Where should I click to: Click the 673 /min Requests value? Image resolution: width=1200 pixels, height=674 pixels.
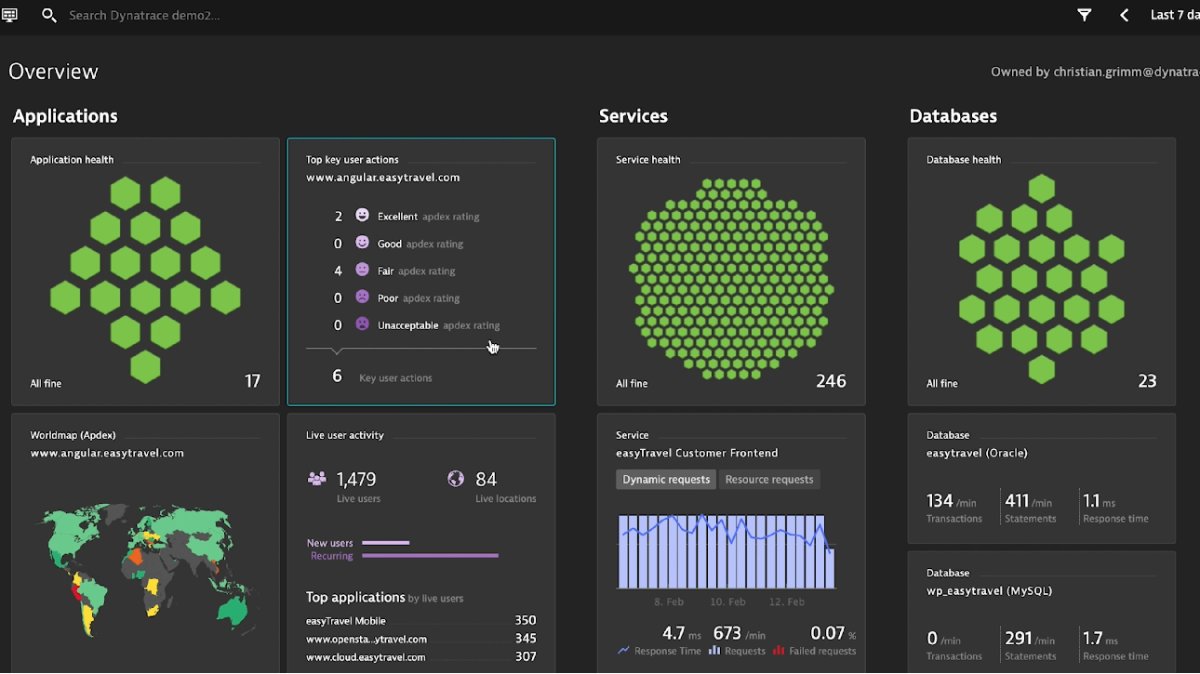click(x=739, y=633)
